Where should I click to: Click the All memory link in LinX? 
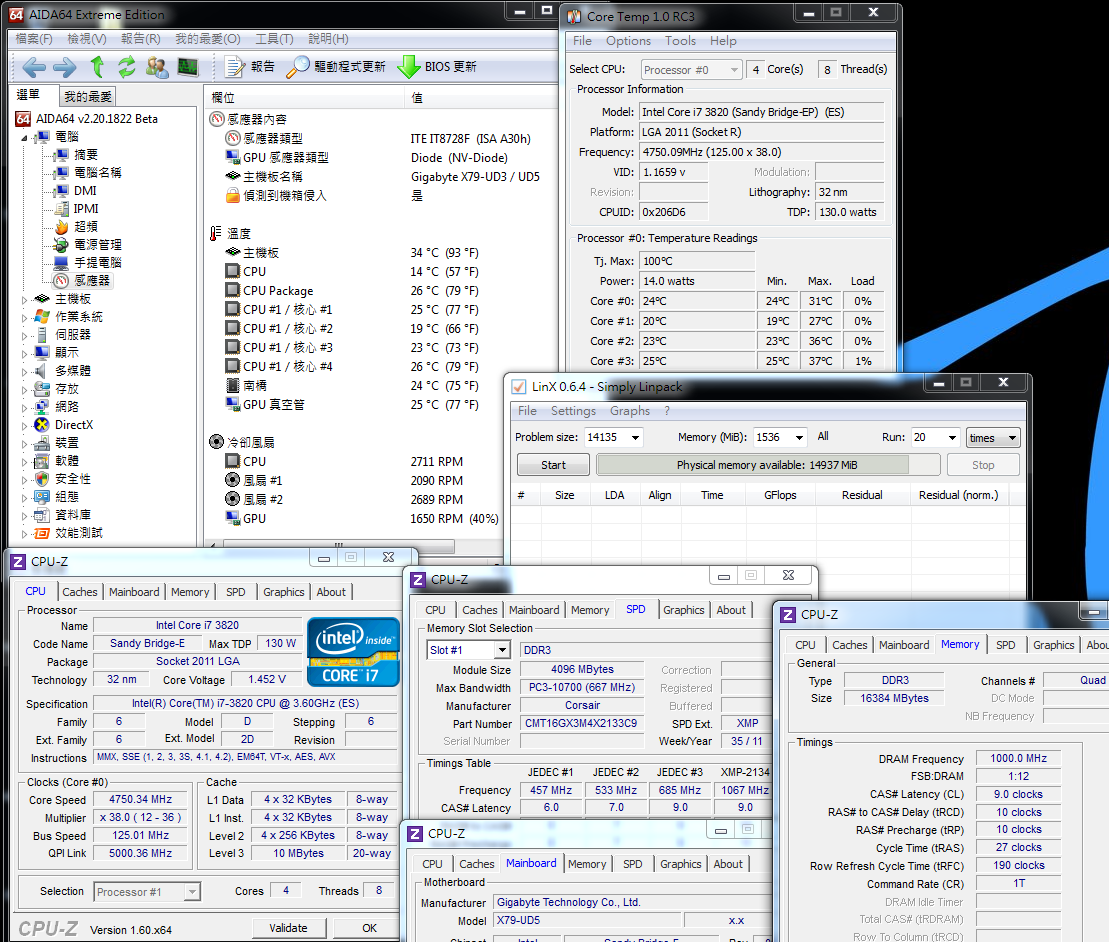point(823,436)
